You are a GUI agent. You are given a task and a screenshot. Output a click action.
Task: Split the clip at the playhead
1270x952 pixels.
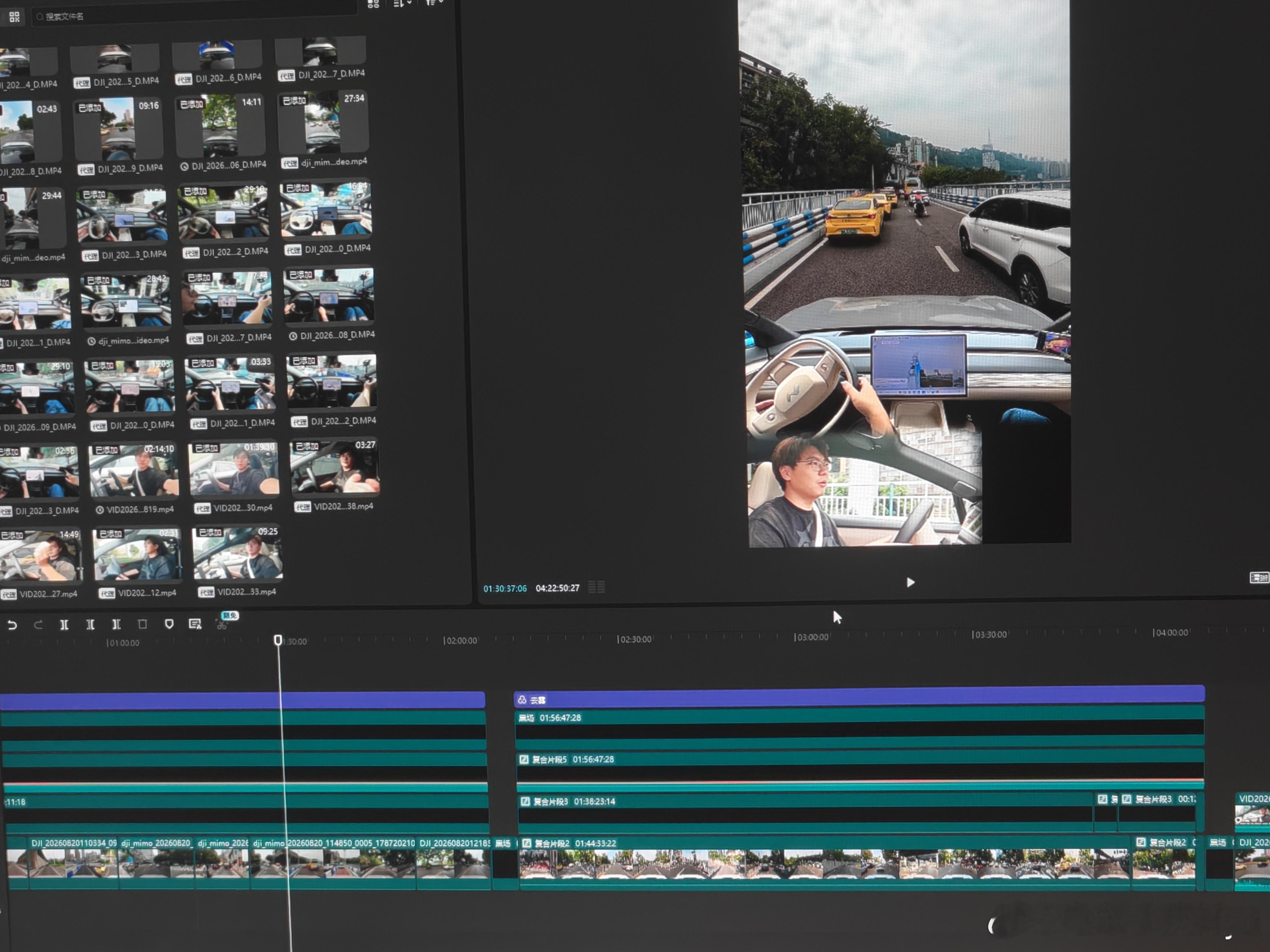tap(64, 624)
